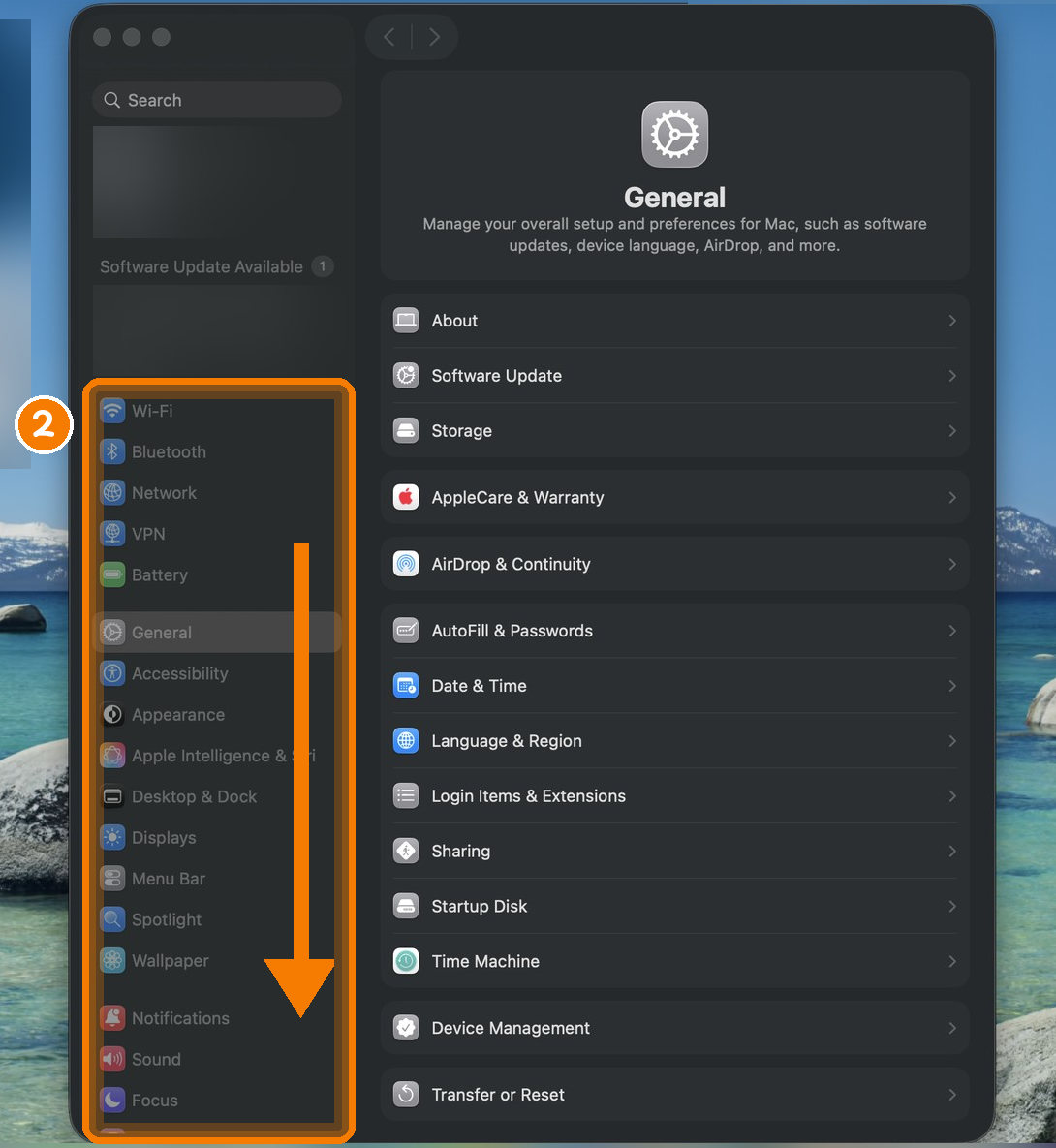The image size is (1056, 1148).
Task: Open the AutoFill & Passwords chevron
Action: point(952,631)
